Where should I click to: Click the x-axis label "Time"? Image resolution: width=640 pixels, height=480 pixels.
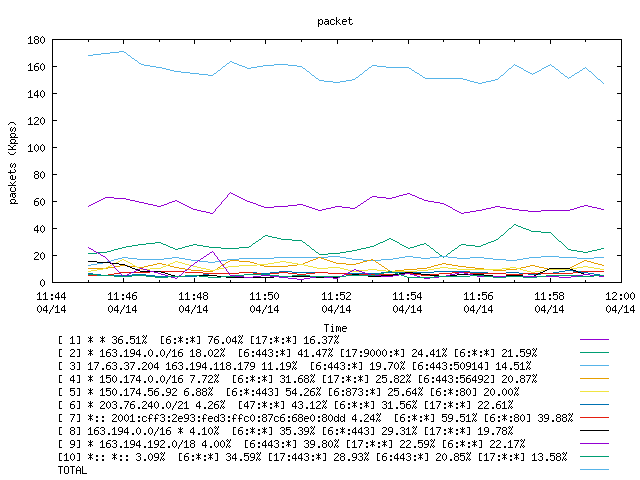(x=335, y=328)
